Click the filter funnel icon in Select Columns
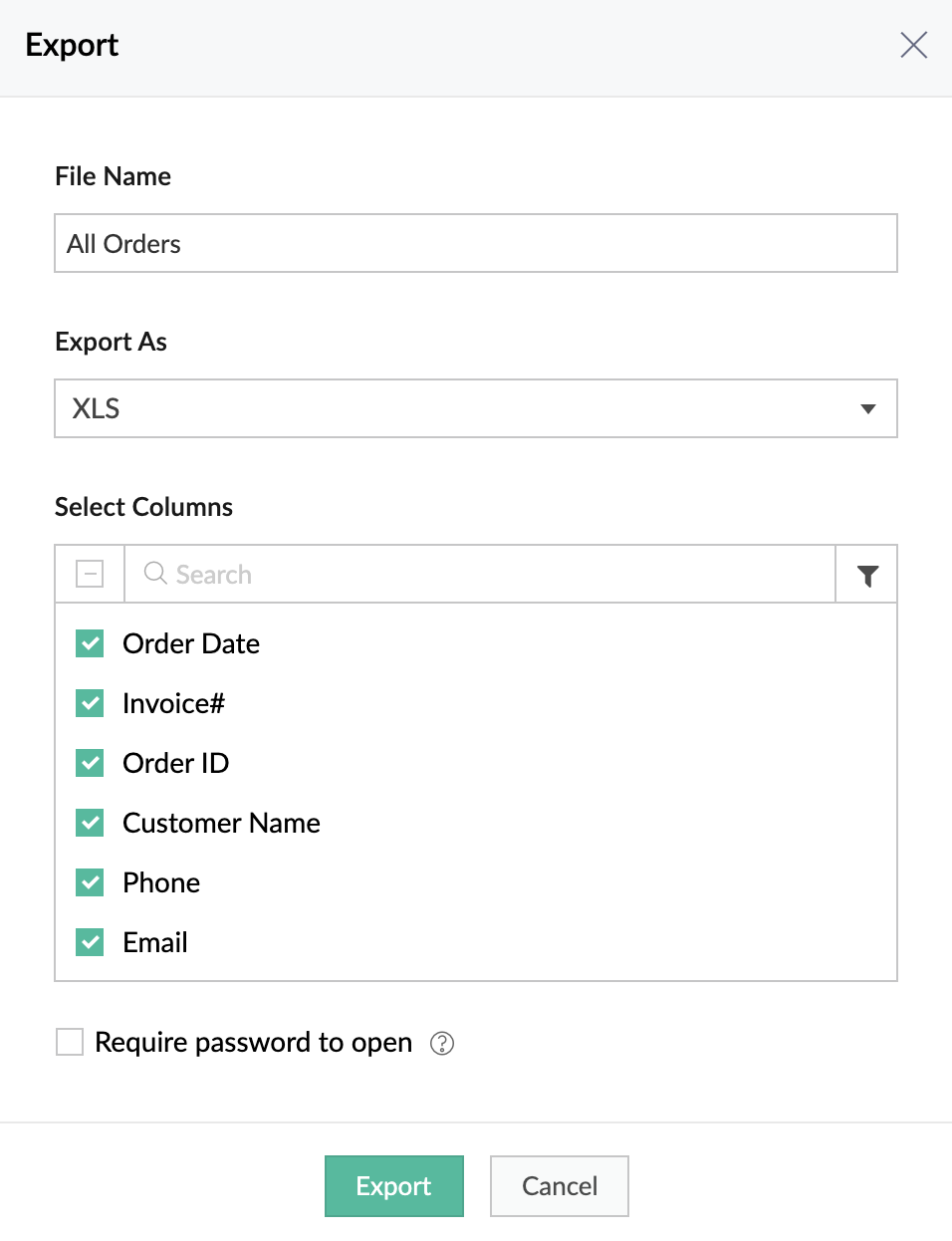This screenshot has height=1241, width=952. point(867,575)
